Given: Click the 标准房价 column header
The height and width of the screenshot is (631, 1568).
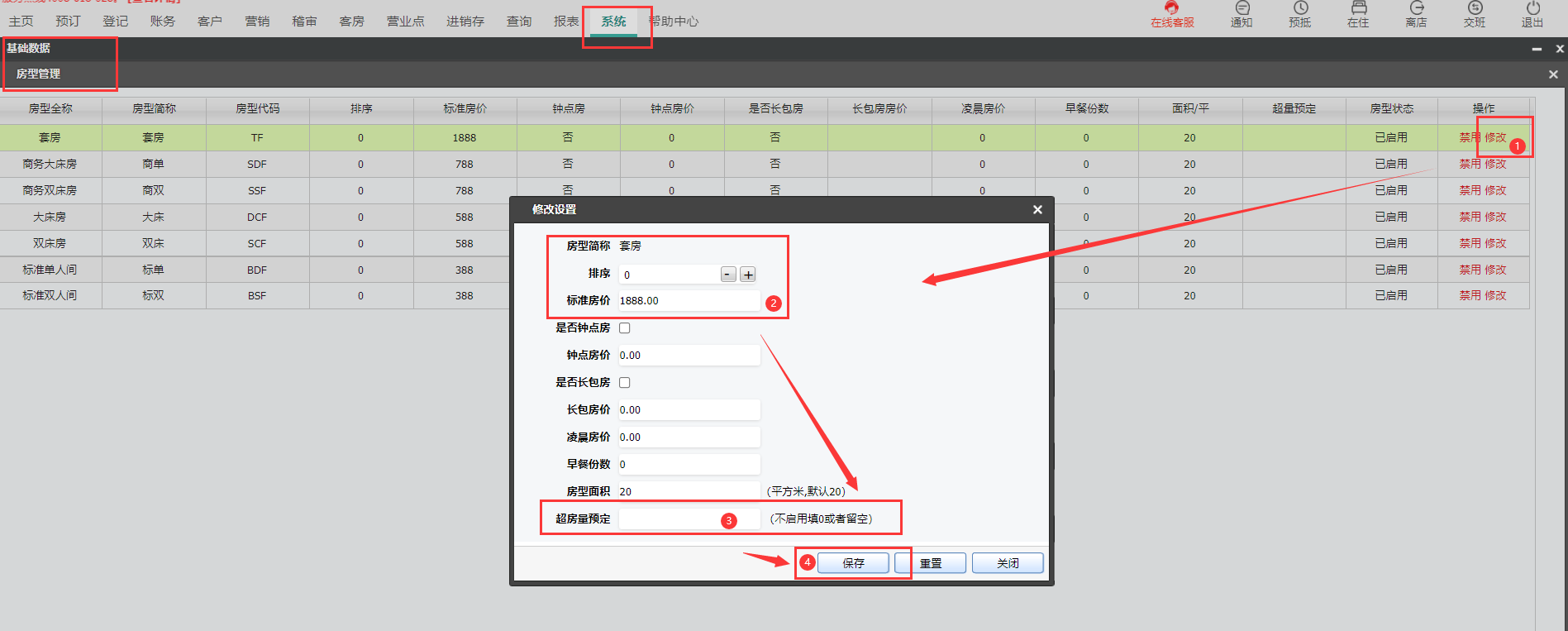Looking at the screenshot, I should tap(465, 108).
